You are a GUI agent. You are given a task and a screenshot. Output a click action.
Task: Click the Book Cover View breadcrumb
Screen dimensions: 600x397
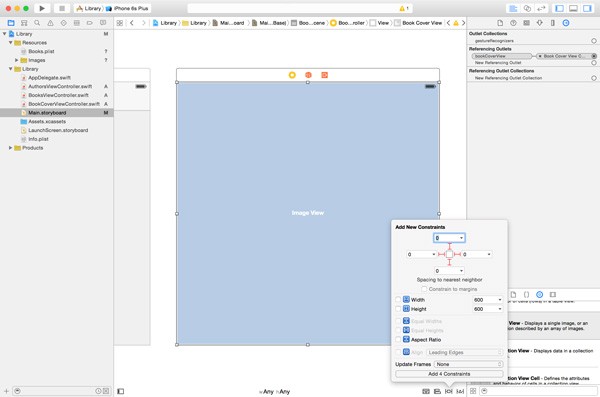(x=418, y=23)
